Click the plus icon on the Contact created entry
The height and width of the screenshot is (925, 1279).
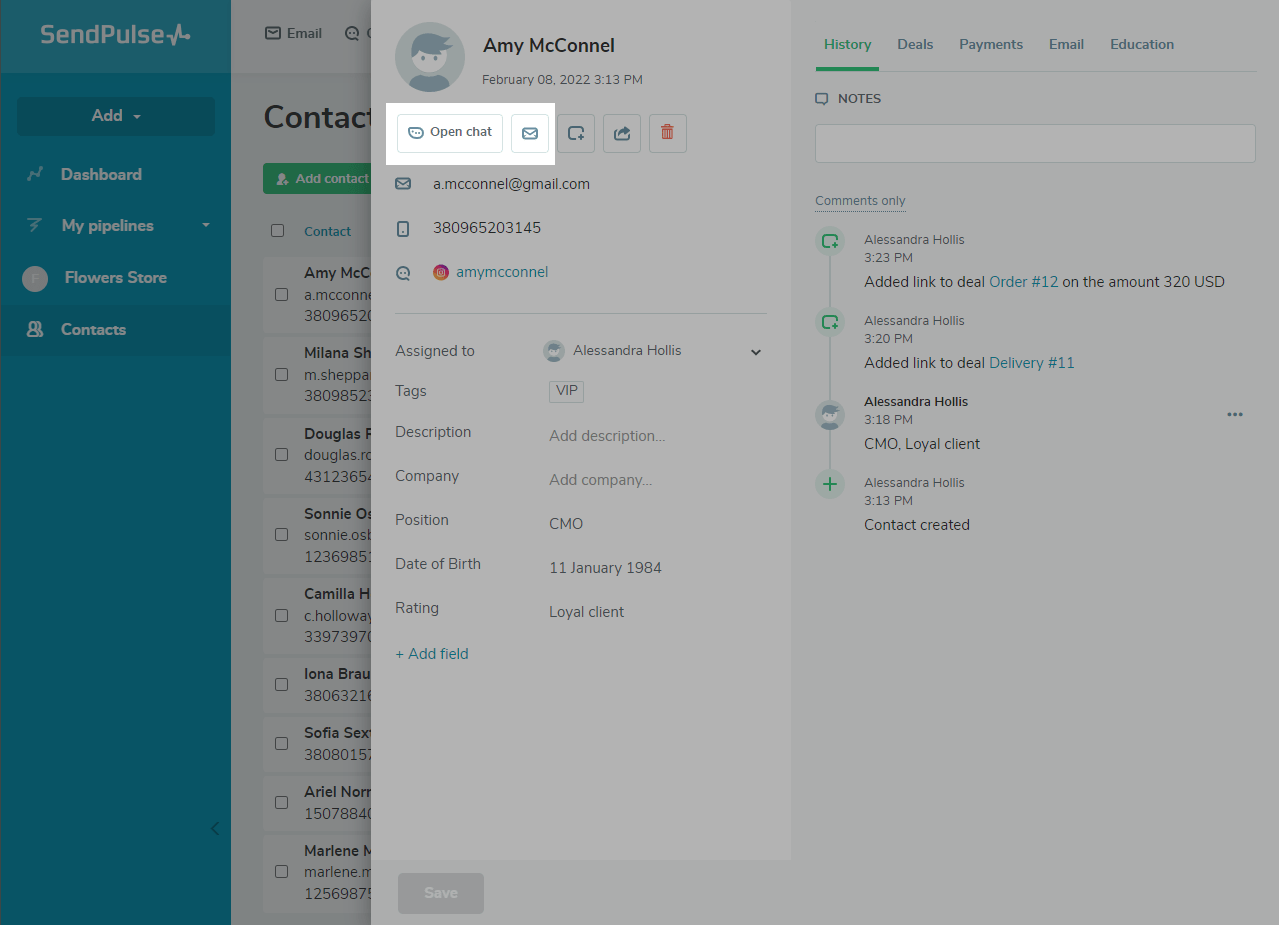(830, 484)
